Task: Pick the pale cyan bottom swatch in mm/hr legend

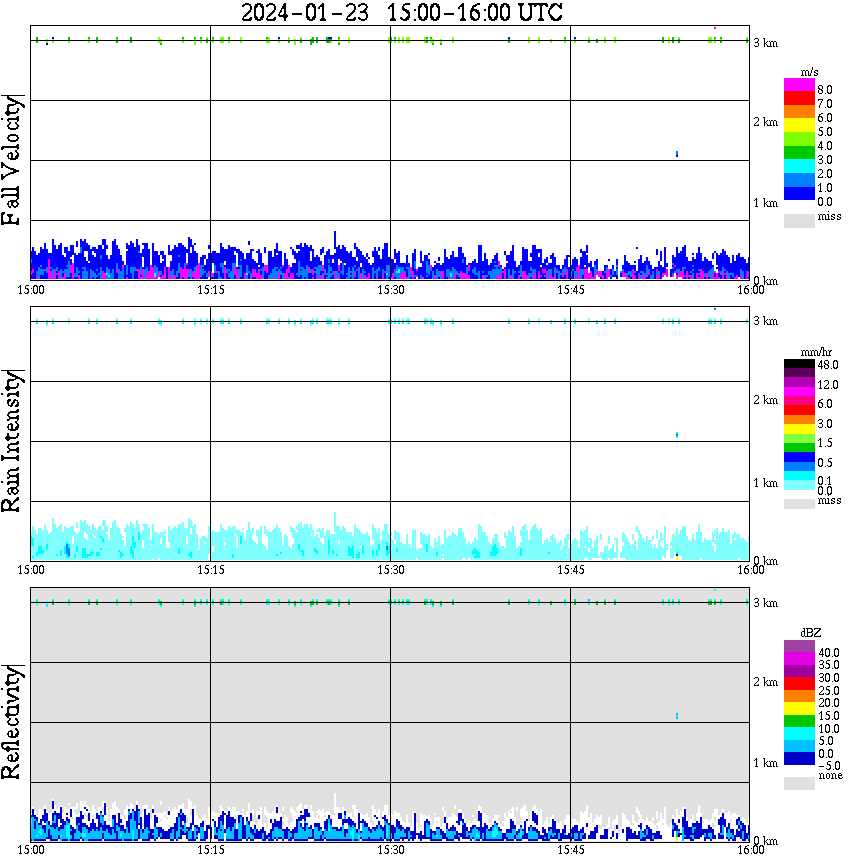Action: tap(799, 485)
